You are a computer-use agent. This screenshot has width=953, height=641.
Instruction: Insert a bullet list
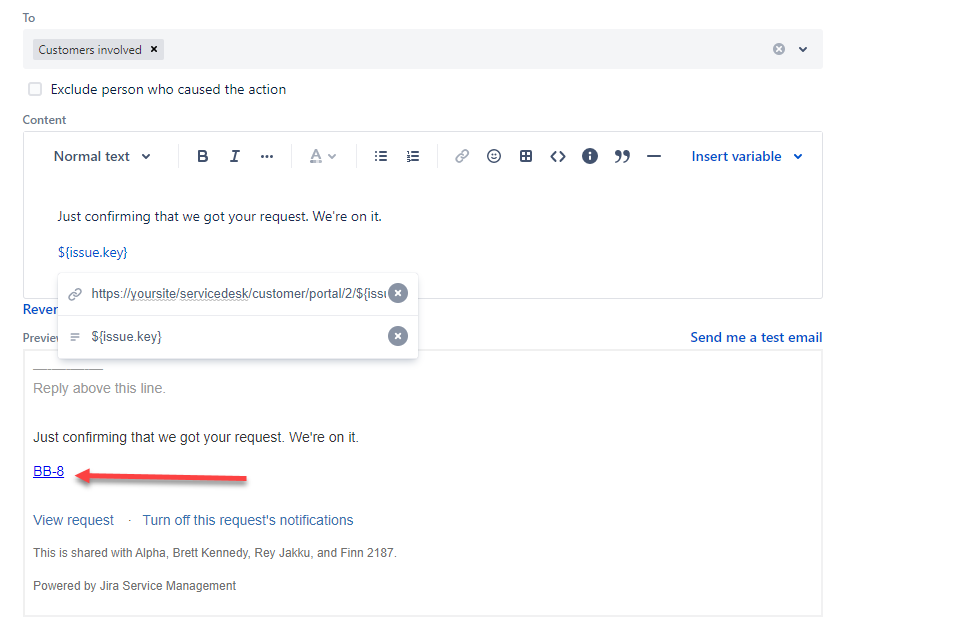point(380,157)
